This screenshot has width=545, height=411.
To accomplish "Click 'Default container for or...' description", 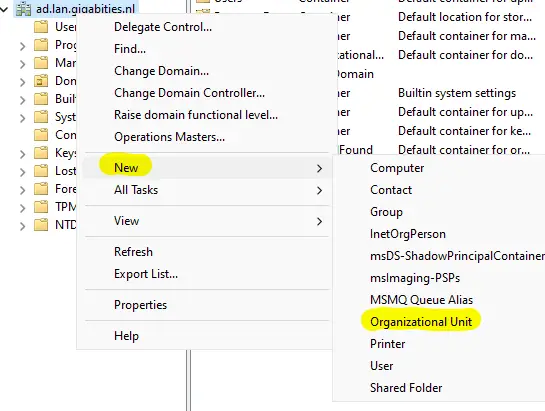I will click(x=464, y=150).
